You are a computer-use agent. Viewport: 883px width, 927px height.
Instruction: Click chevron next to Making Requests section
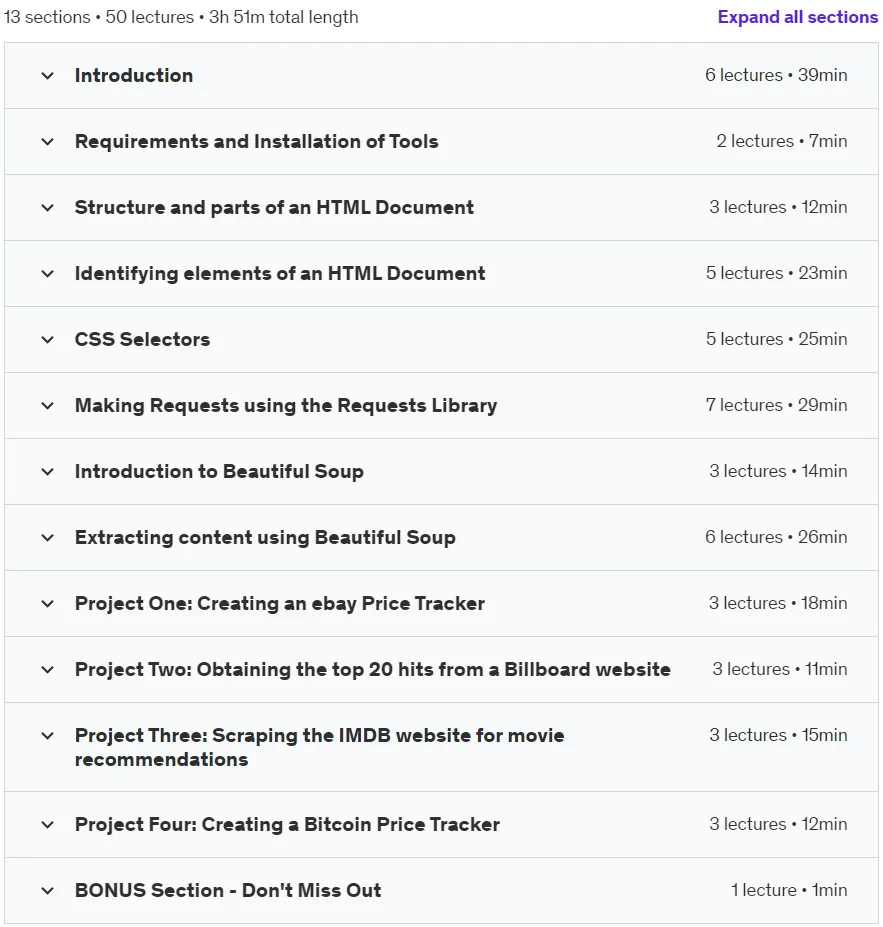click(48, 406)
